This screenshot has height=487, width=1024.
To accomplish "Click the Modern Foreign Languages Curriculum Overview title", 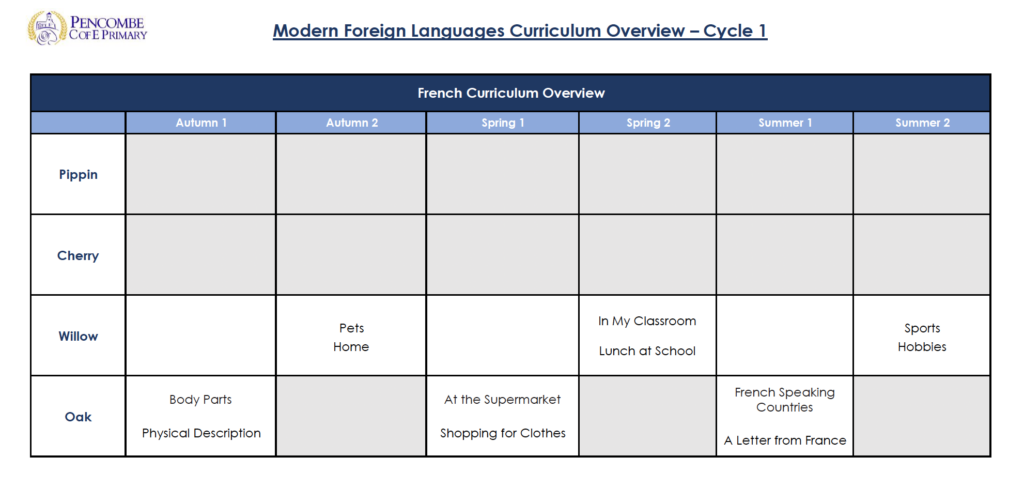I will click(x=520, y=31).
